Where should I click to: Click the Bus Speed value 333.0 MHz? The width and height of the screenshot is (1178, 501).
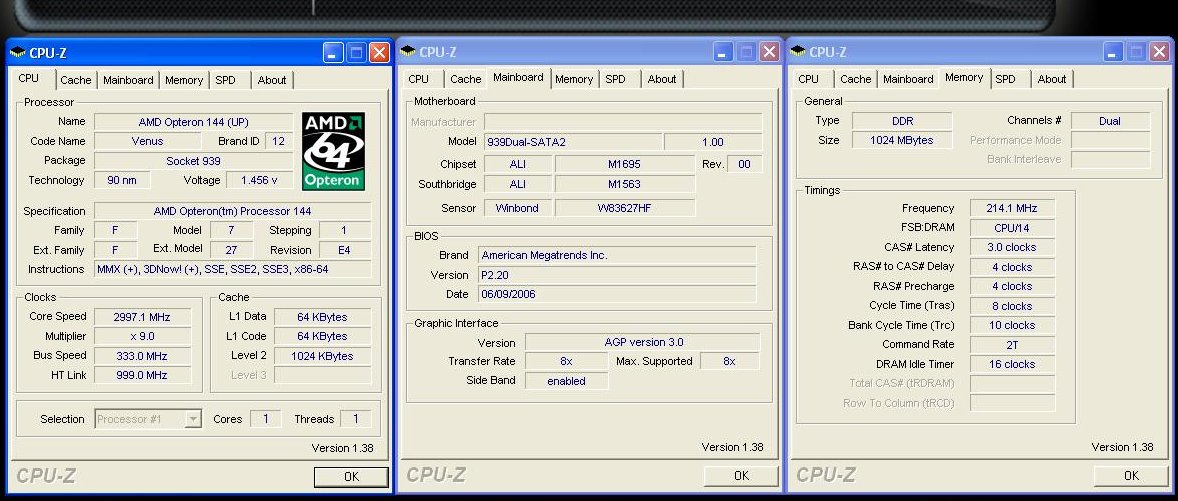tap(142, 356)
